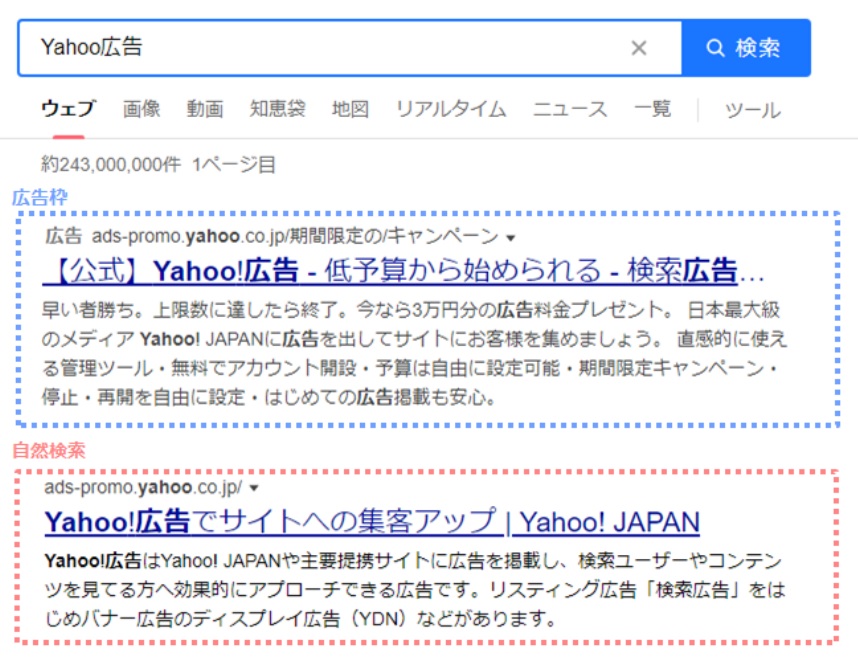Click the organic snippet starting Yahoo!広告はYahoo! JAPAN
858x668 pixels.
coord(415,590)
